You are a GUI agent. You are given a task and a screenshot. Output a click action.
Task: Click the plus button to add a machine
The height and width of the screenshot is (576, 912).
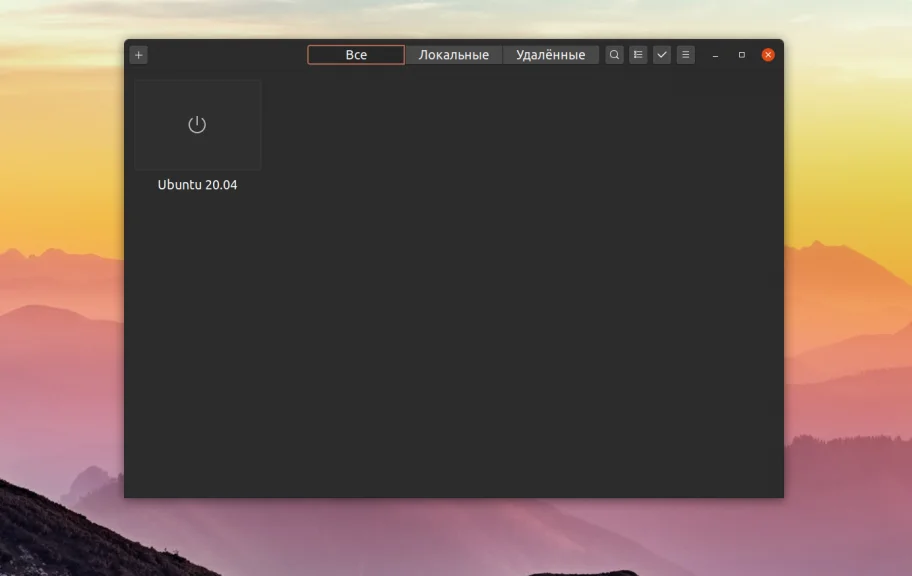138,55
